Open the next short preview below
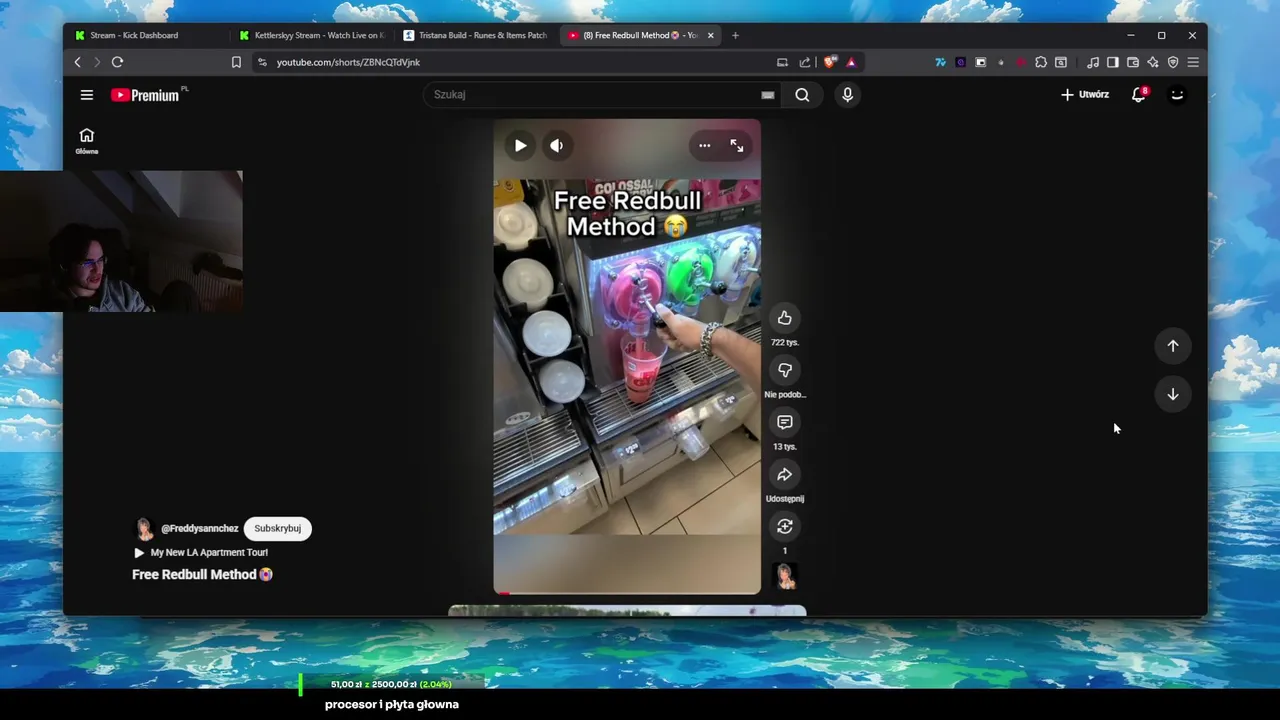 point(627,610)
